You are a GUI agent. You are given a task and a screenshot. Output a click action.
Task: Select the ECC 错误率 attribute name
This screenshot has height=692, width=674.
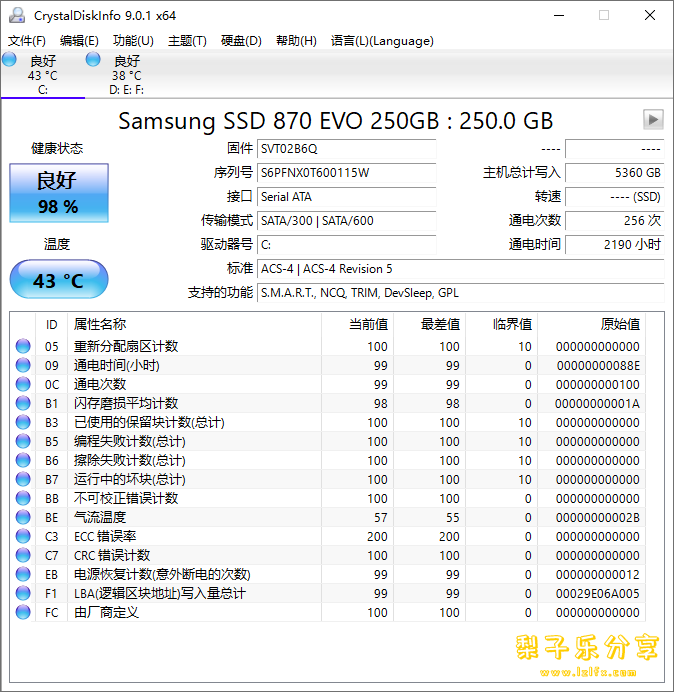pos(105,536)
